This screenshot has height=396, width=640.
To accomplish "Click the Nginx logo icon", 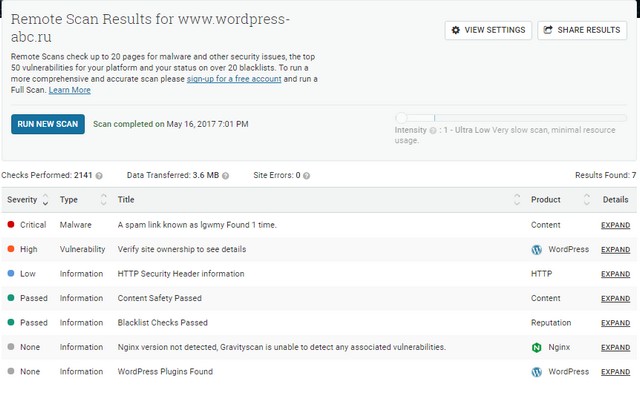I will click(x=537, y=347).
